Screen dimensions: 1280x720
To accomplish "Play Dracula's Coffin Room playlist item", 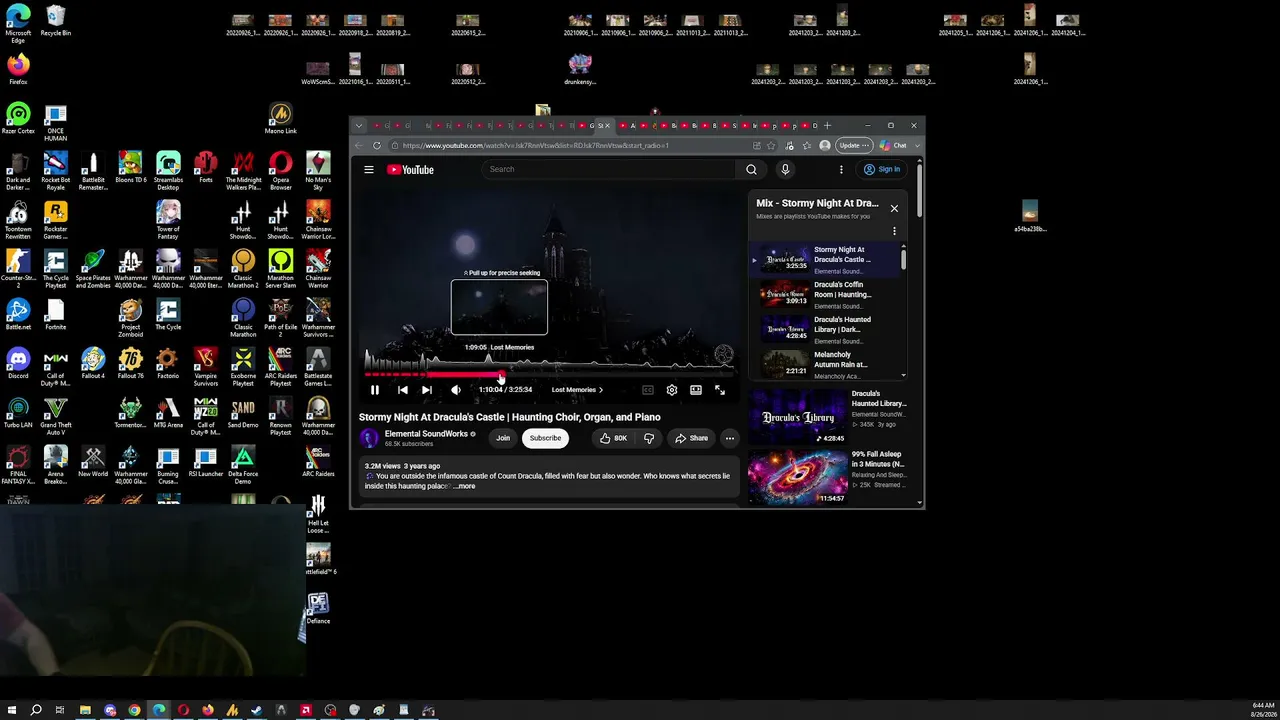I will tap(828, 295).
